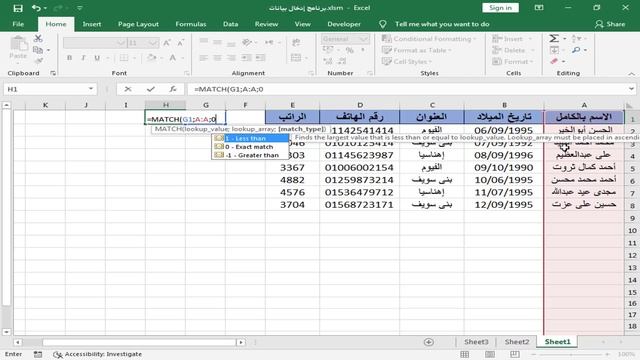
Task: Select '0 - Exact match' option
Action: [251, 147]
